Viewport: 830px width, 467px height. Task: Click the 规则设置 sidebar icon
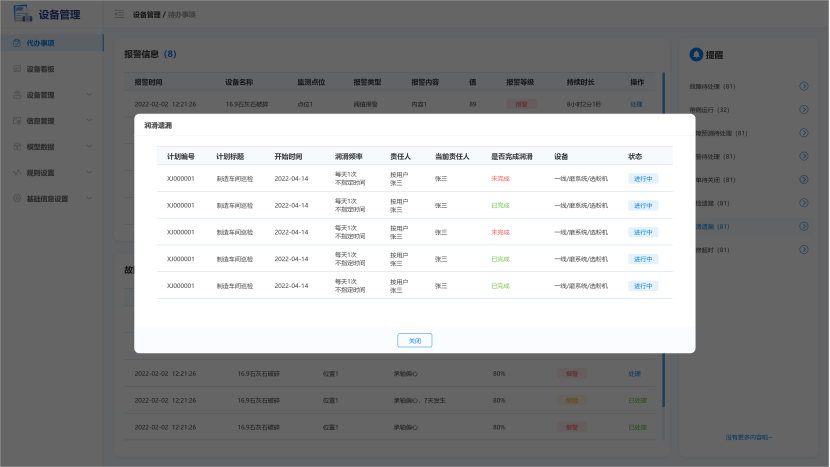(16, 173)
